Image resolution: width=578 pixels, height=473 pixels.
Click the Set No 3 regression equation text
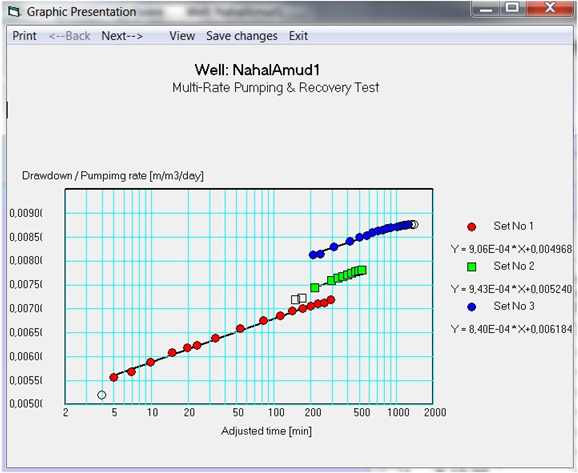[511, 329]
